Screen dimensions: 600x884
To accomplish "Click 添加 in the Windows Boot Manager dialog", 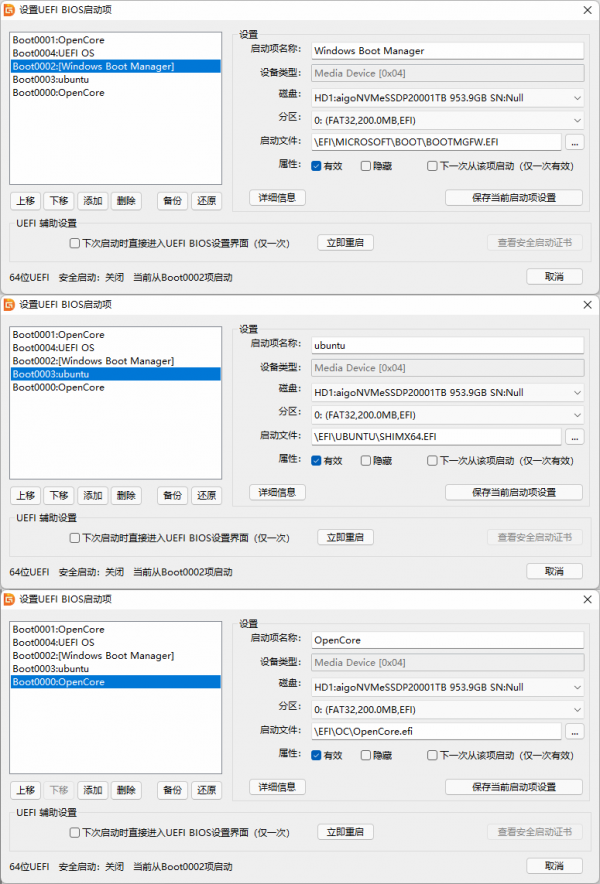I will [x=92, y=201].
